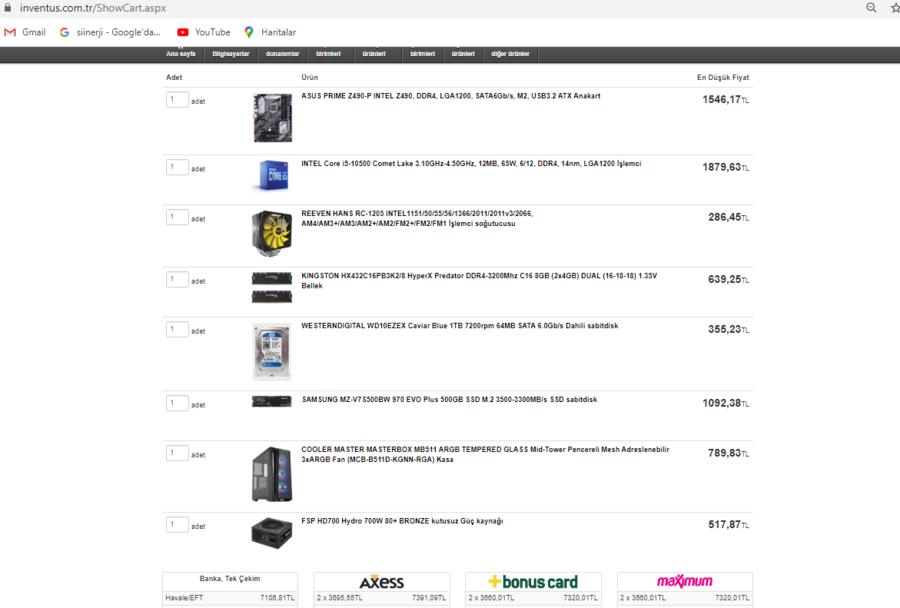Click the price 789,83 TL
Image resolution: width=900 pixels, height=608 pixels.
pyautogui.click(x=728, y=453)
